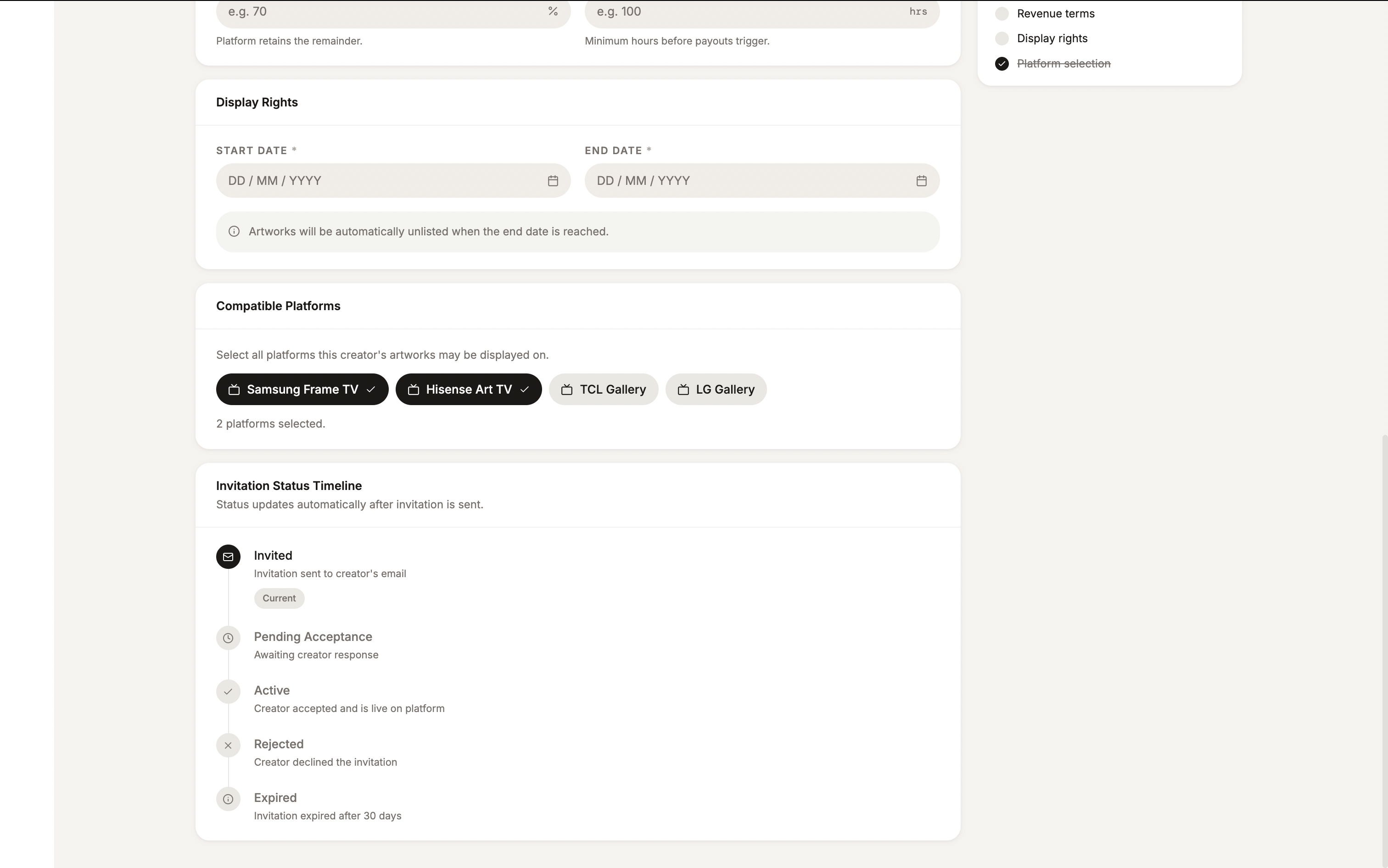Click 'Awaiting creator response' text
The width and height of the screenshot is (1388, 868).
click(316, 655)
